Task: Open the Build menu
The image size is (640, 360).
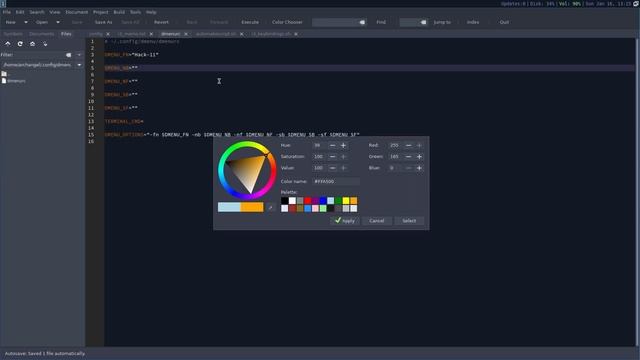Action: point(119,12)
